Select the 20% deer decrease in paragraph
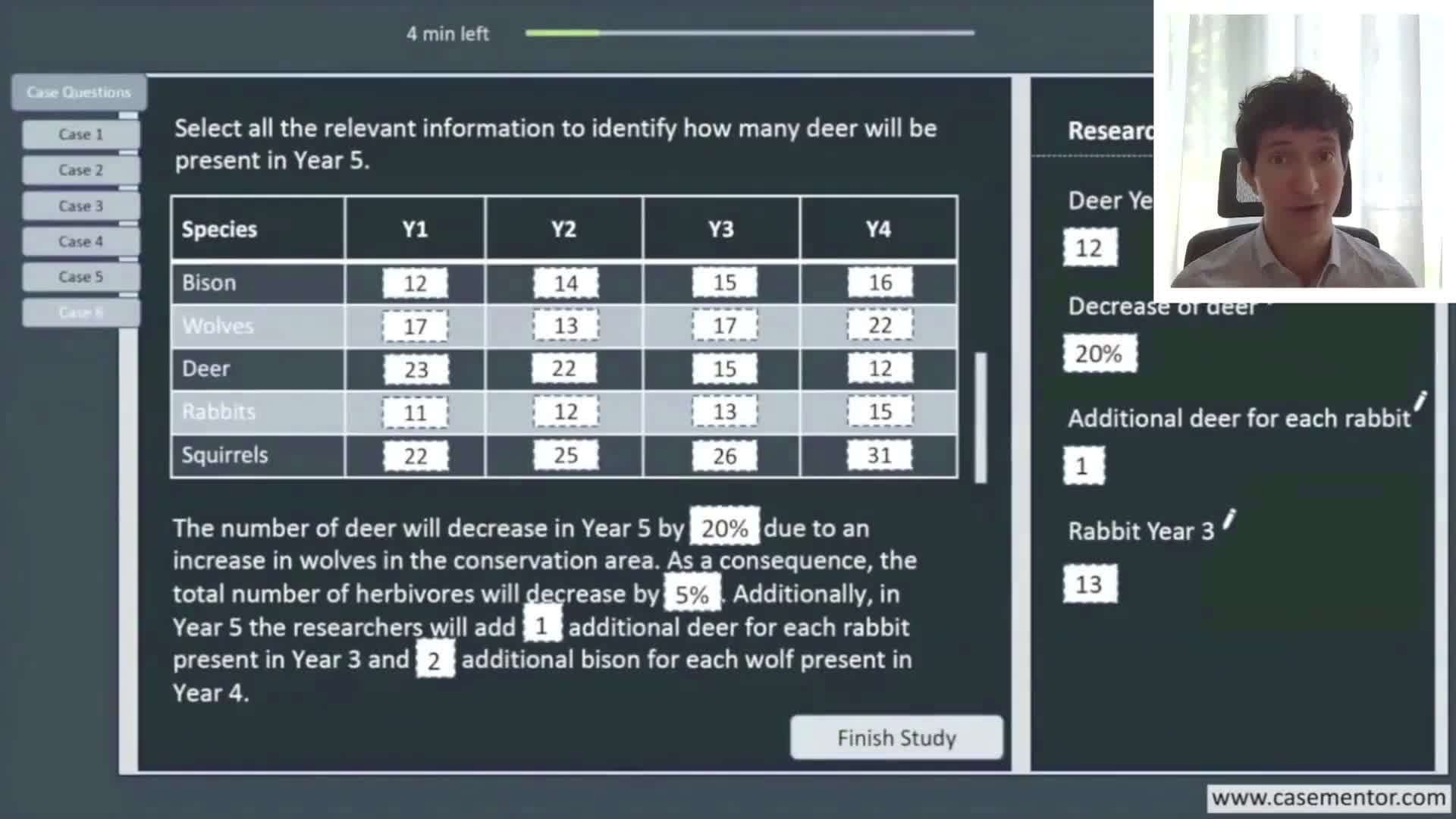Viewport: 1456px width, 819px height. [724, 528]
